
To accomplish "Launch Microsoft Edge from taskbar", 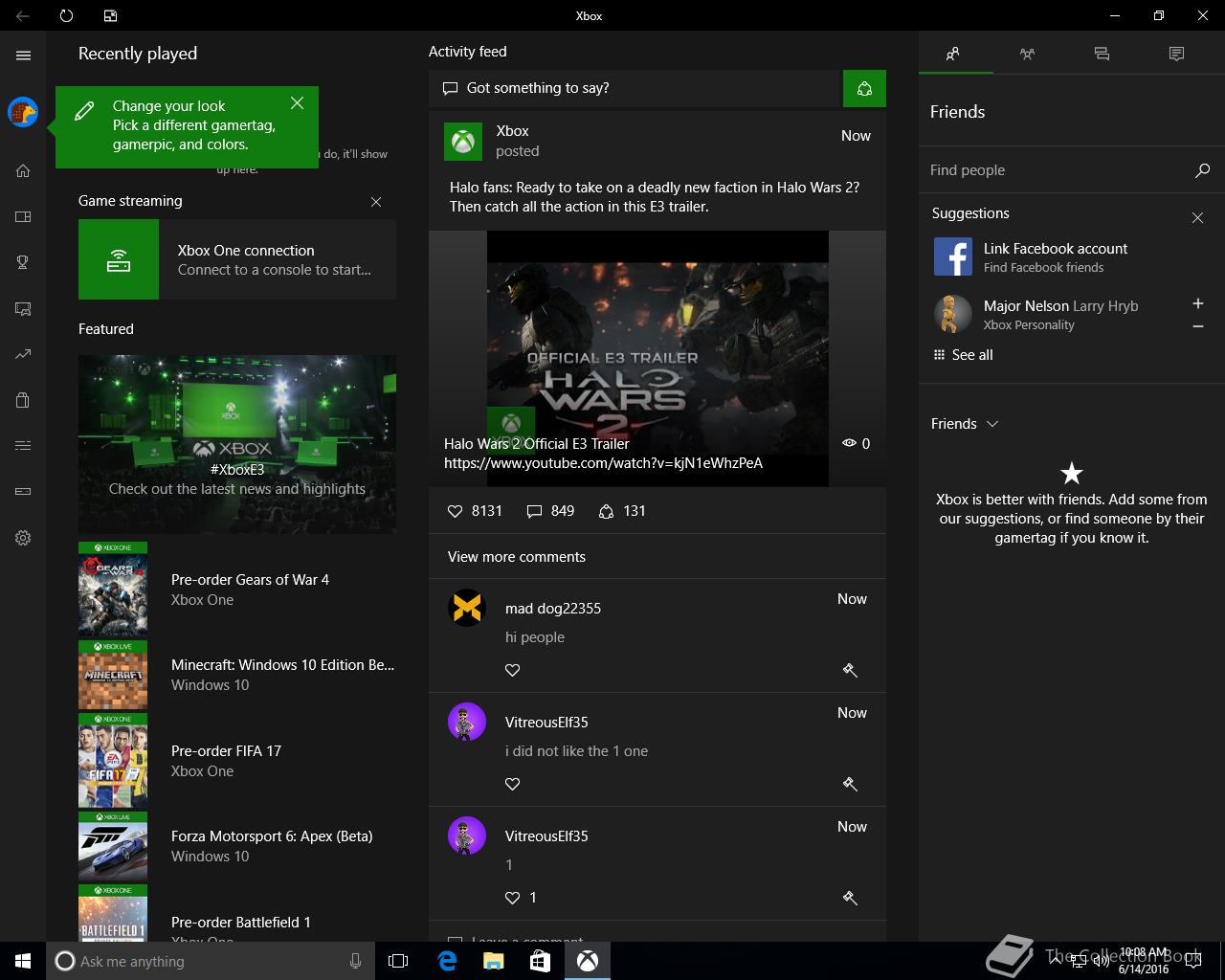I will click(x=446, y=961).
